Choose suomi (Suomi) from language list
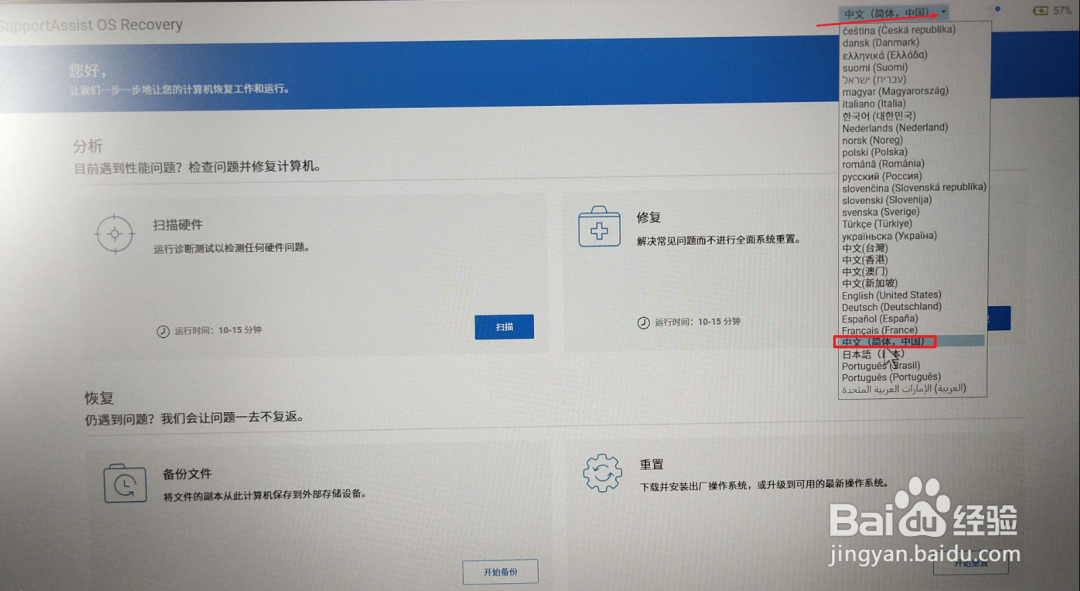Image resolution: width=1080 pixels, height=591 pixels. pos(875,67)
